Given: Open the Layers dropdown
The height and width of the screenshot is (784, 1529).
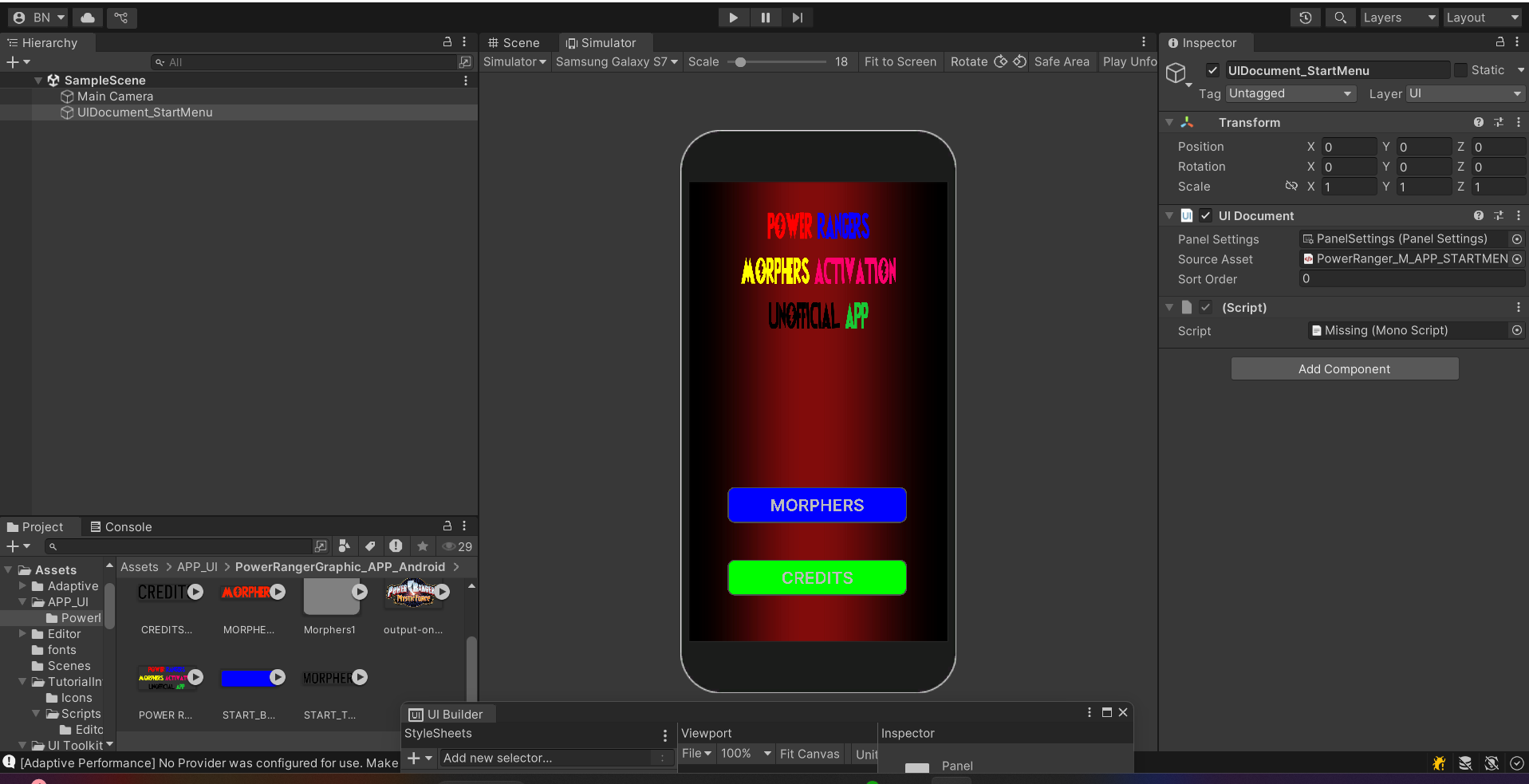Looking at the screenshot, I should pos(1399,18).
